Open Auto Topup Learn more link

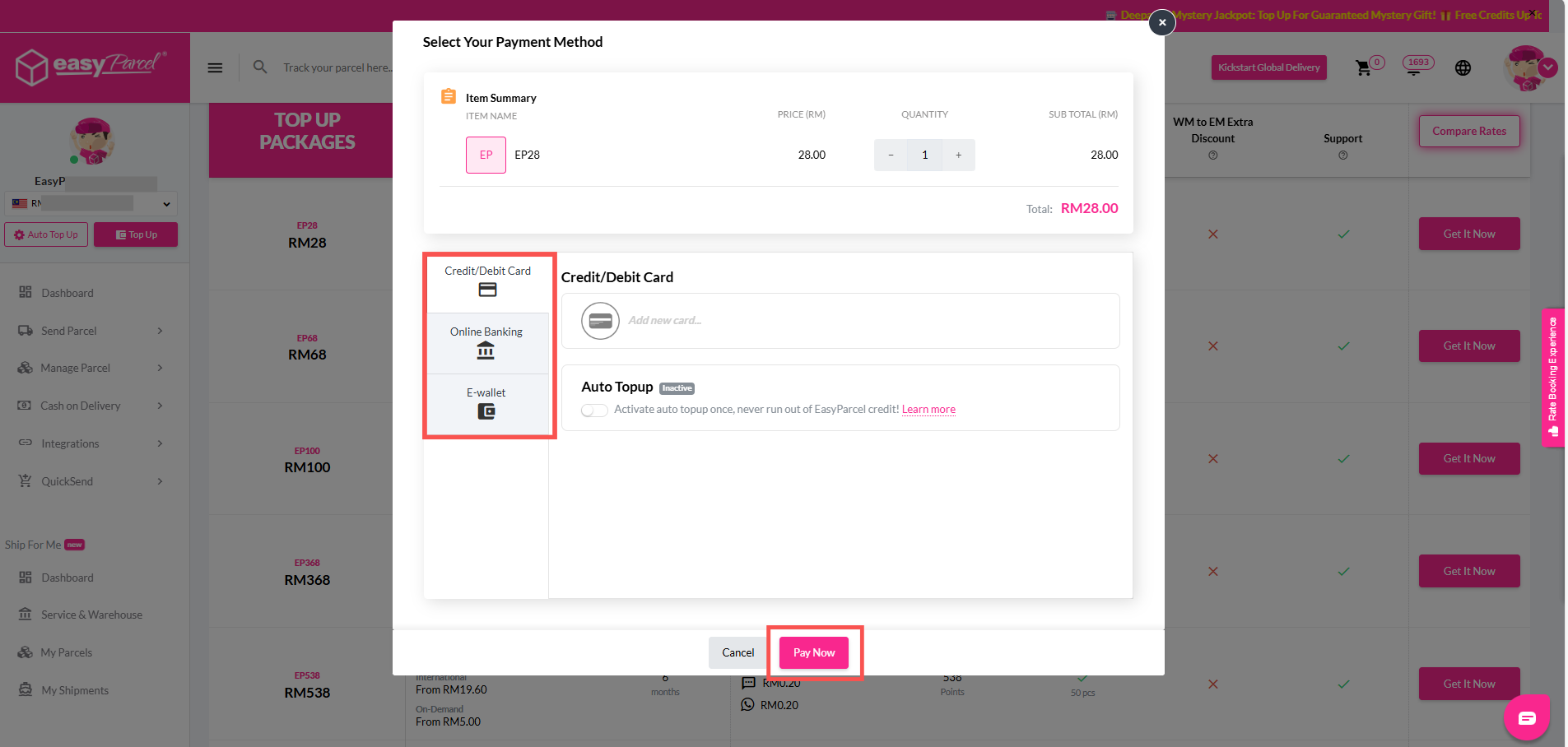click(x=928, y=410)
